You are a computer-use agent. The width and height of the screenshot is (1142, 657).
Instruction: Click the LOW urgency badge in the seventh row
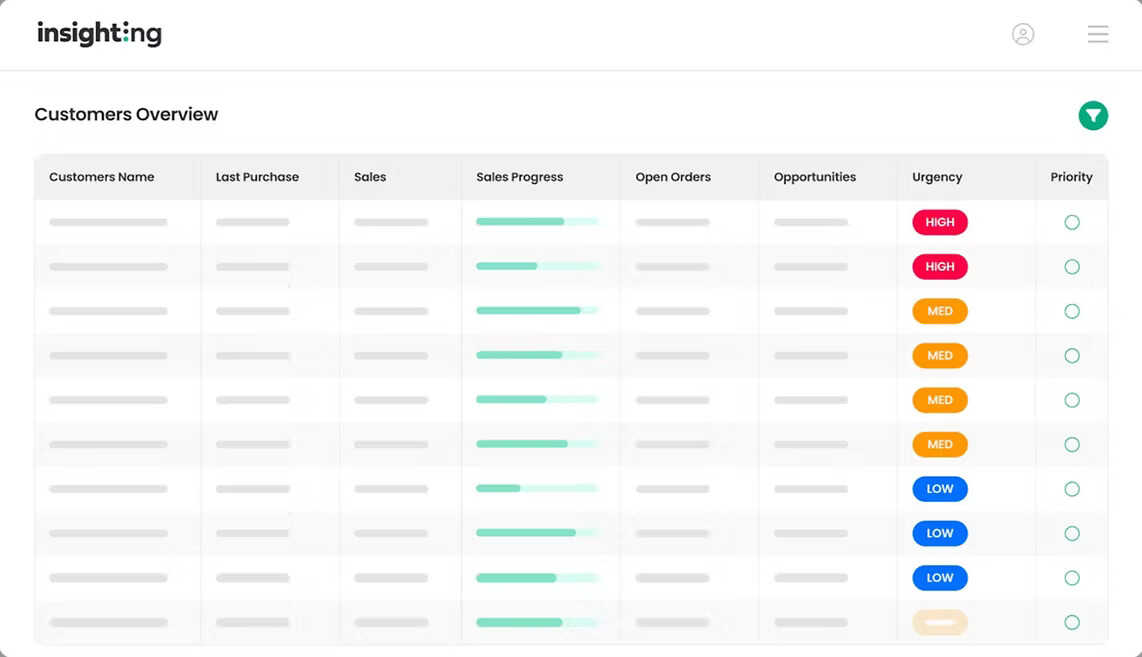click(x=939, y=489)
